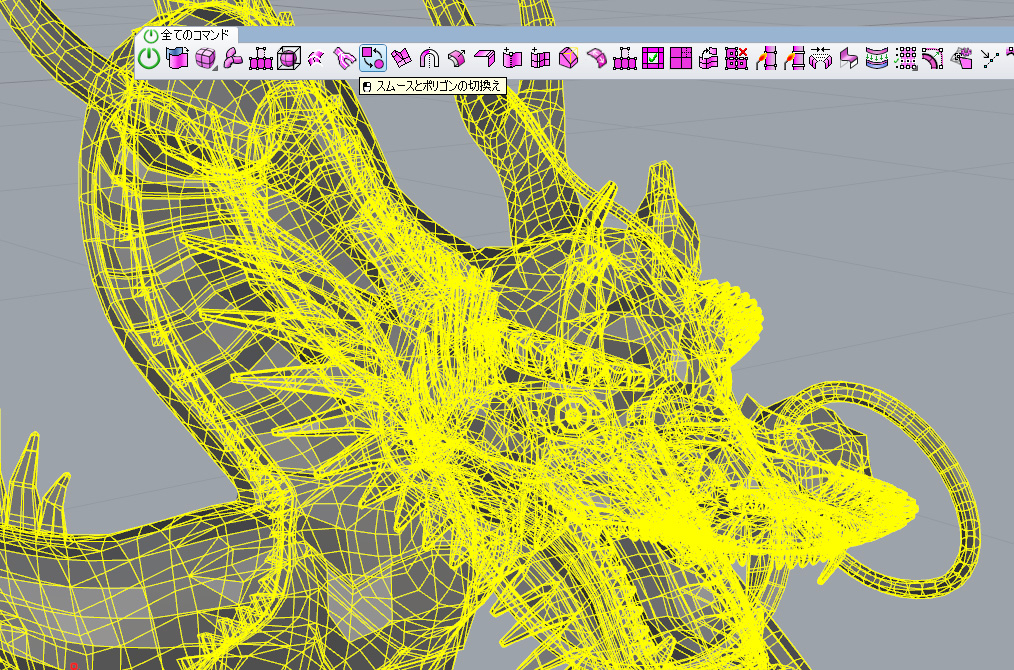
Task: Click the delete points red X icon
Action: point(737,58)
